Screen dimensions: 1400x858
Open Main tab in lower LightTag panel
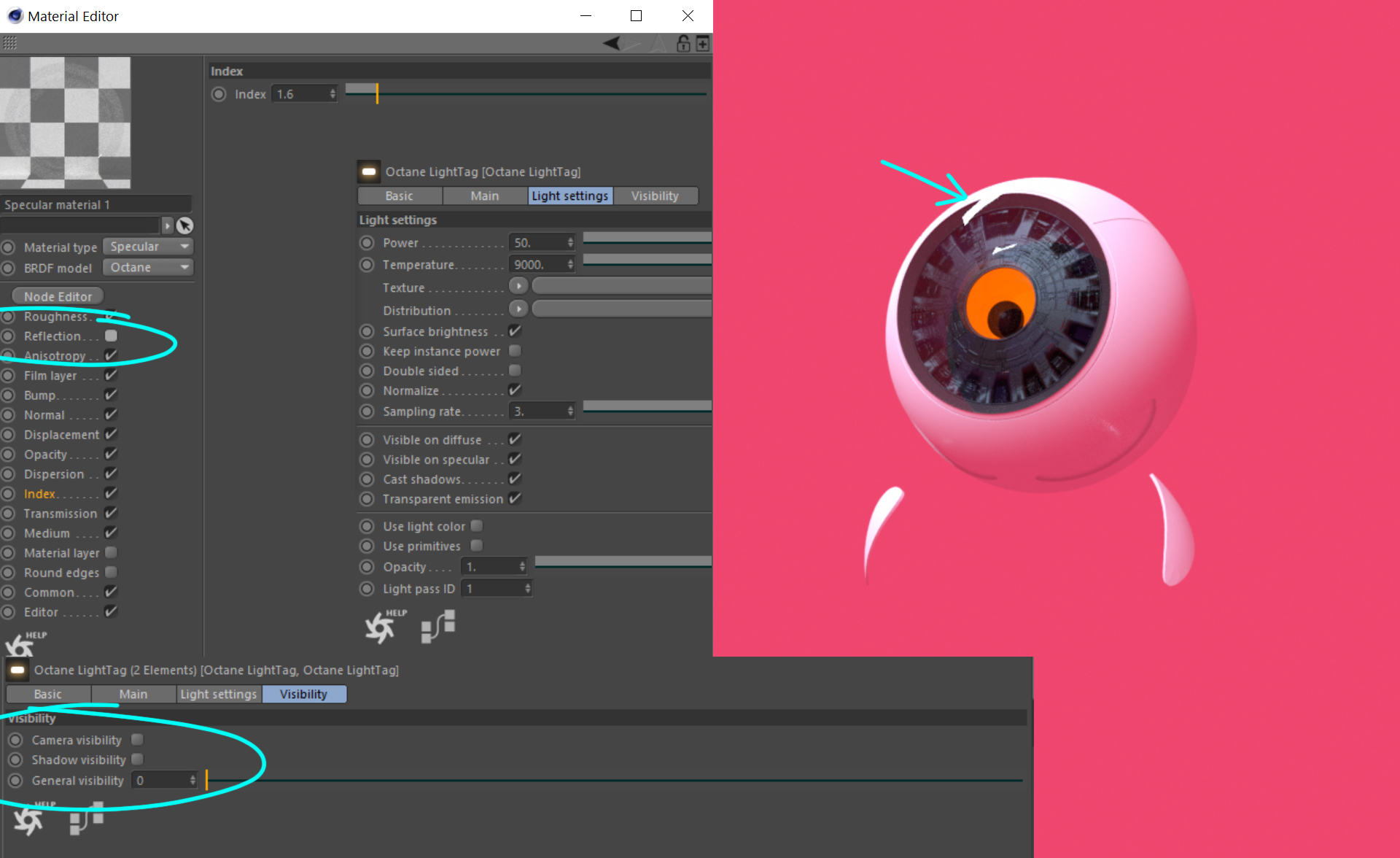point(133,694)
